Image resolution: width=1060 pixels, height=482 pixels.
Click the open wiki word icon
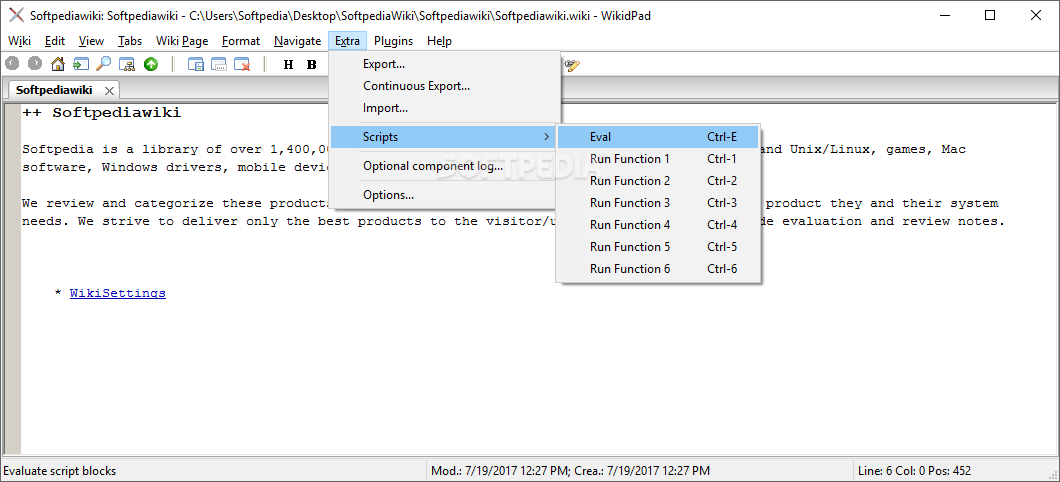(81, 64)
